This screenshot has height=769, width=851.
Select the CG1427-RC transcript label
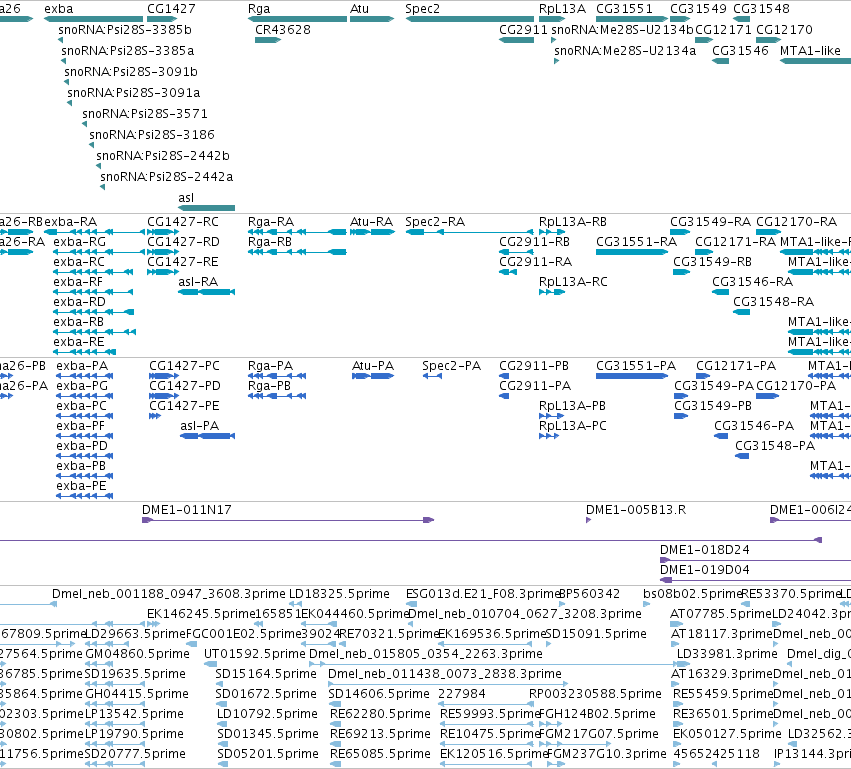(x=183, y=222)
